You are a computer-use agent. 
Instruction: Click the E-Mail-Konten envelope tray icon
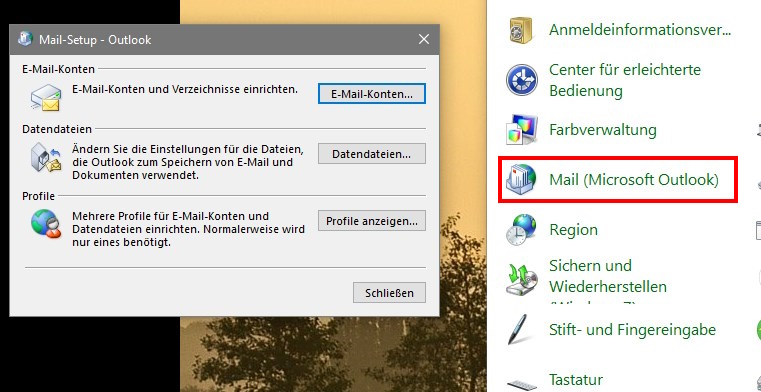[x=45, y=98]
